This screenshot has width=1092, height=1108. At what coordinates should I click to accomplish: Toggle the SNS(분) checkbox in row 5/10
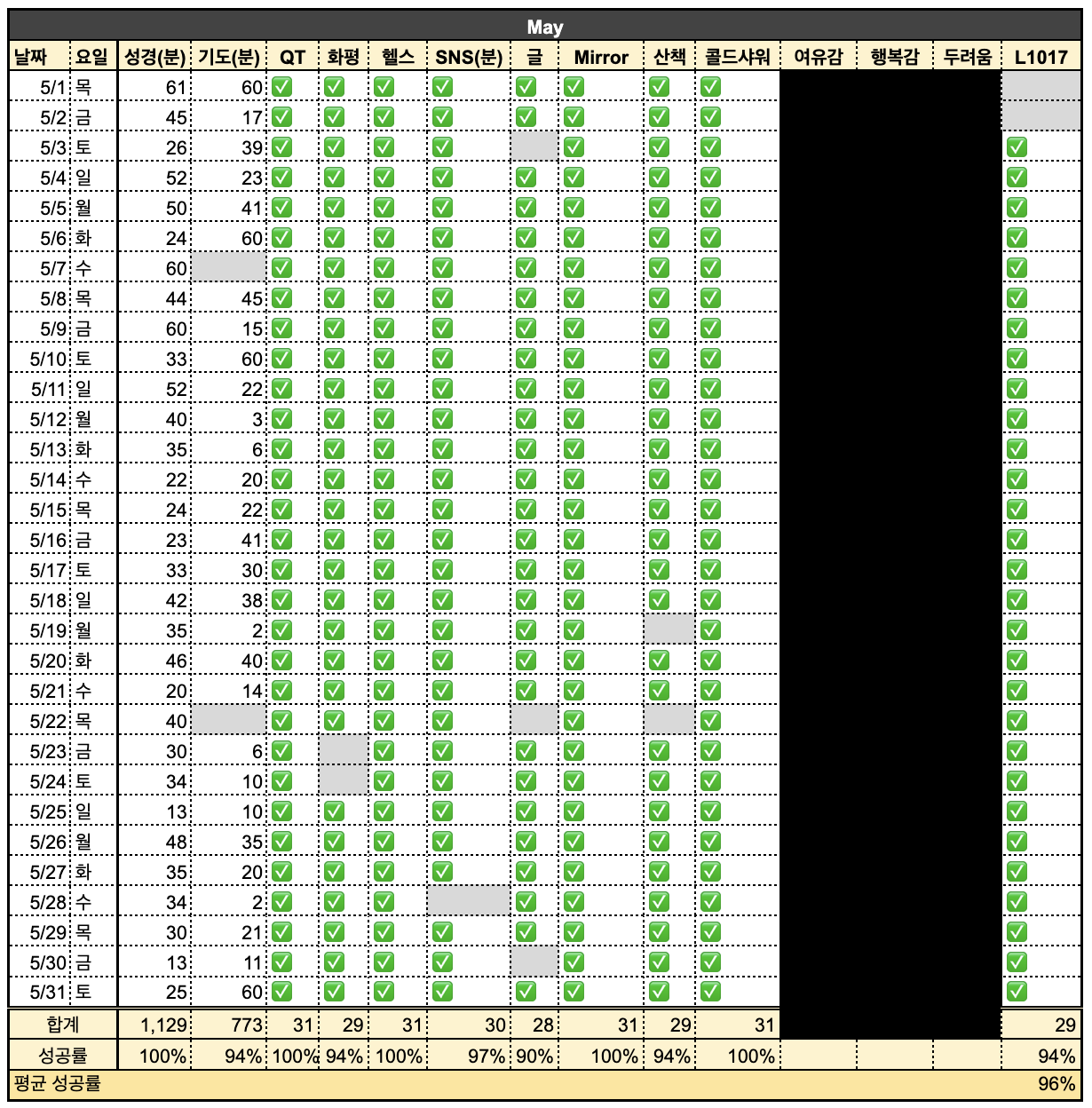point(442,359)
